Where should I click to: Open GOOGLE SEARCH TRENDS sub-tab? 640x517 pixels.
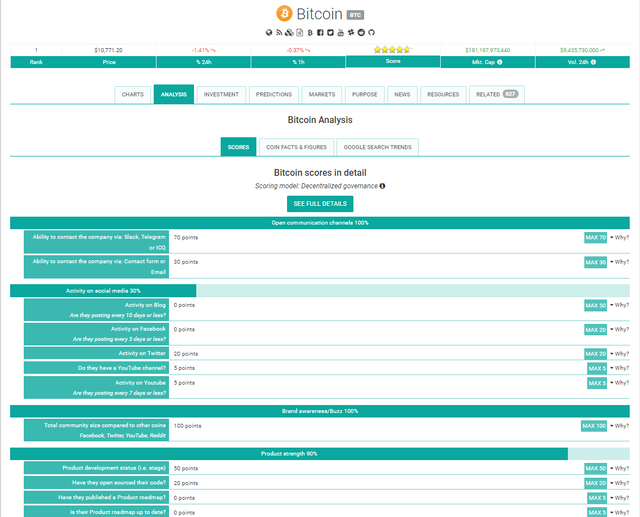click(378, 147)
